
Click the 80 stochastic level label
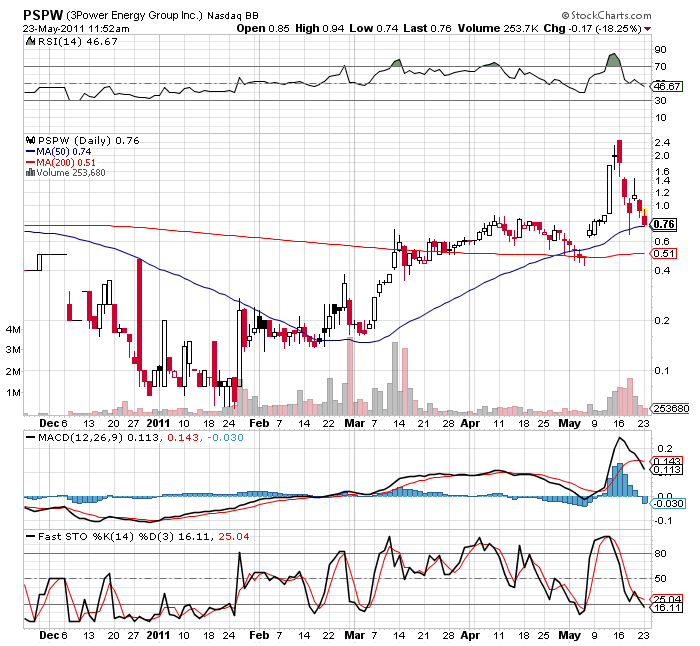click(x=660, y=554)
